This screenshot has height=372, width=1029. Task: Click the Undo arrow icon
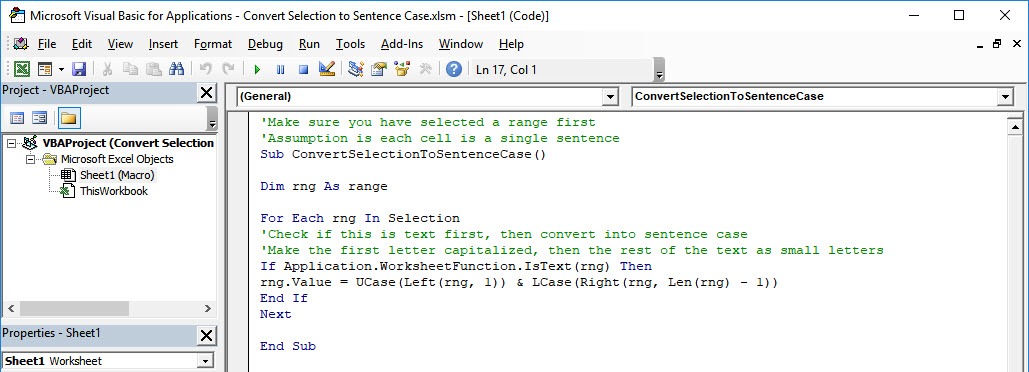(205, 69)
